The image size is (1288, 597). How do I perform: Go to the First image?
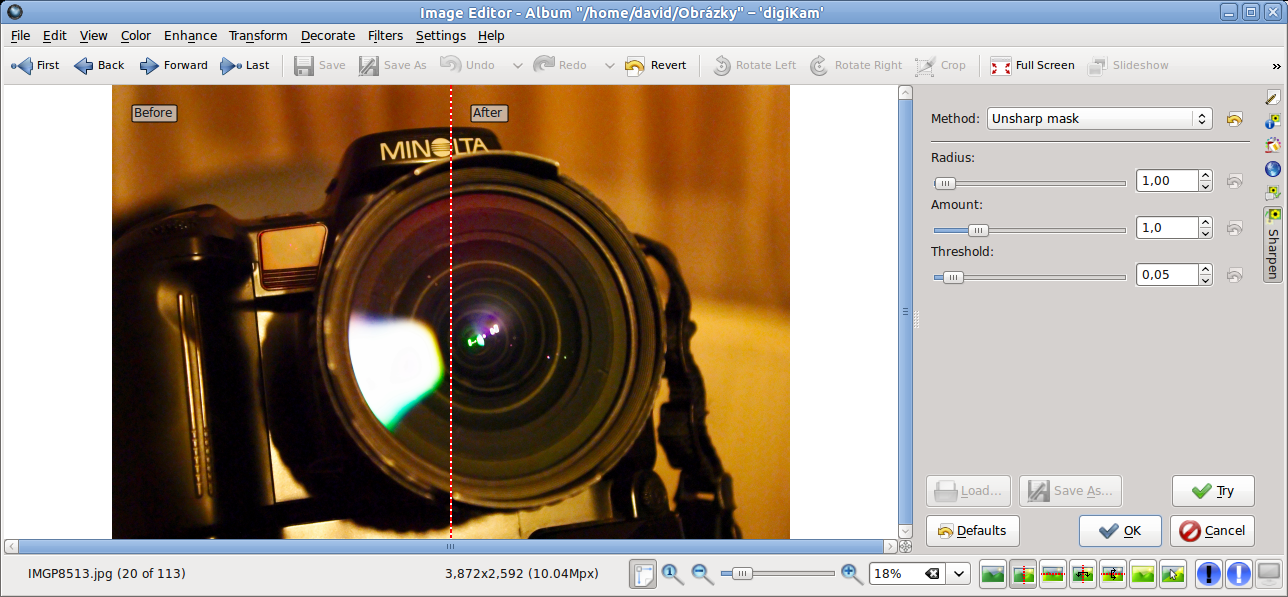pyautogui.click(x=35, y=65)
